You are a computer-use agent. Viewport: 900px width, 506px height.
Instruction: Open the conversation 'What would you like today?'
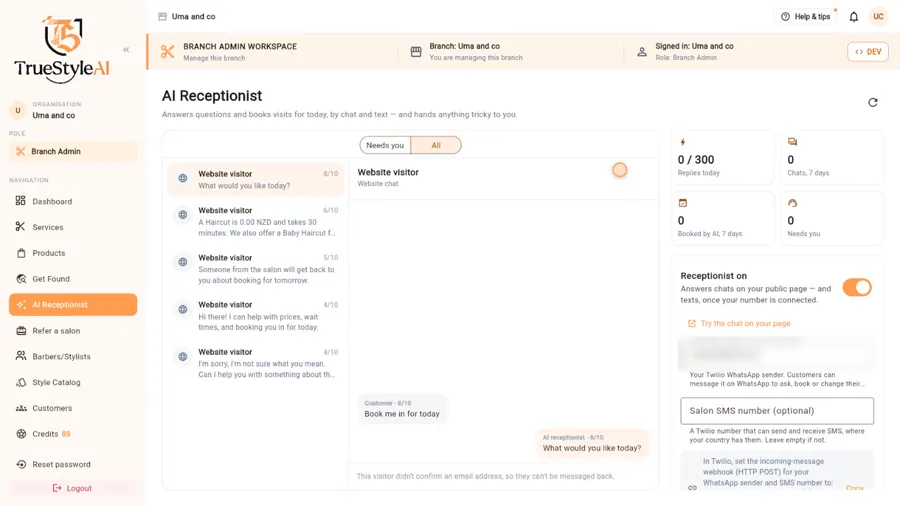[x=256, y=180]
